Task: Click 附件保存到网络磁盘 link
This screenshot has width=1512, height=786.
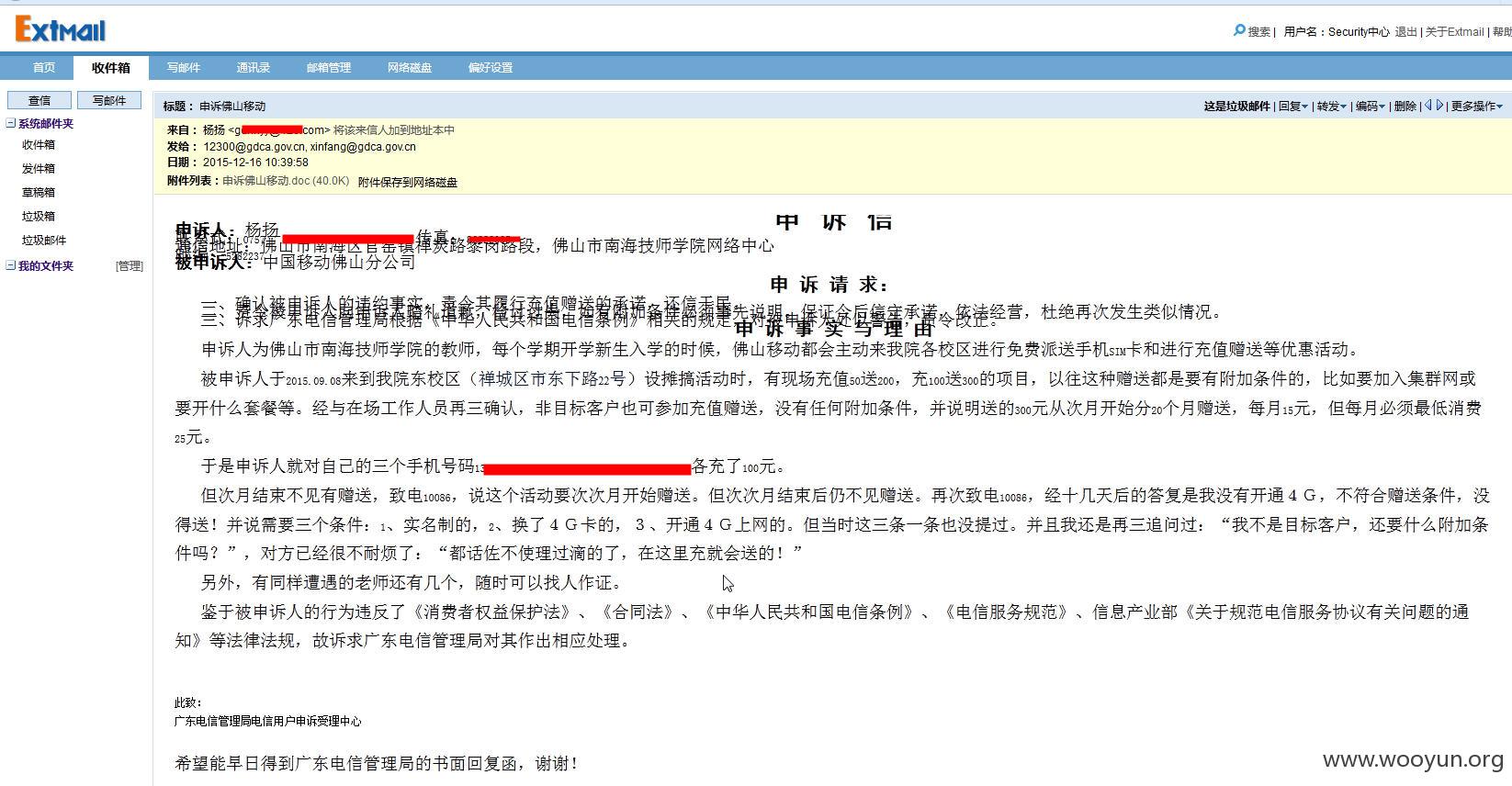Action: tap(408, 183)
